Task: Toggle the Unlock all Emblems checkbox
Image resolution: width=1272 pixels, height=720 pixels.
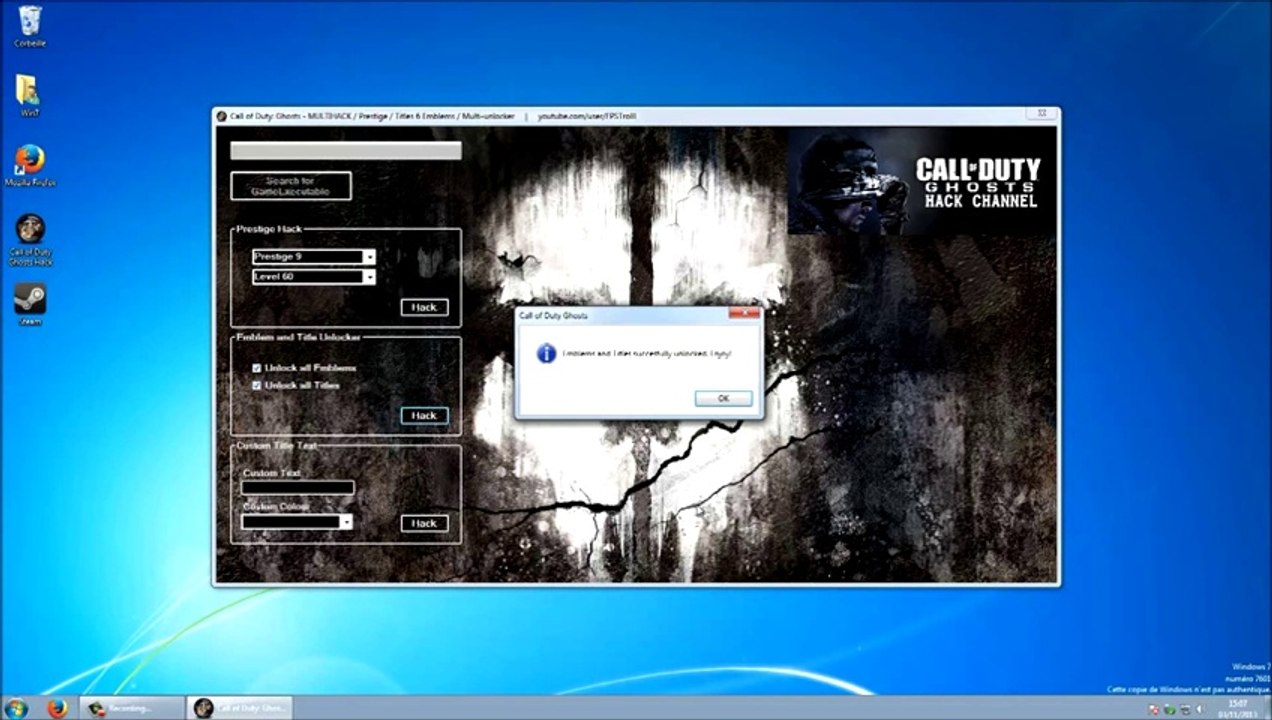Action: (x=257, y=368)
